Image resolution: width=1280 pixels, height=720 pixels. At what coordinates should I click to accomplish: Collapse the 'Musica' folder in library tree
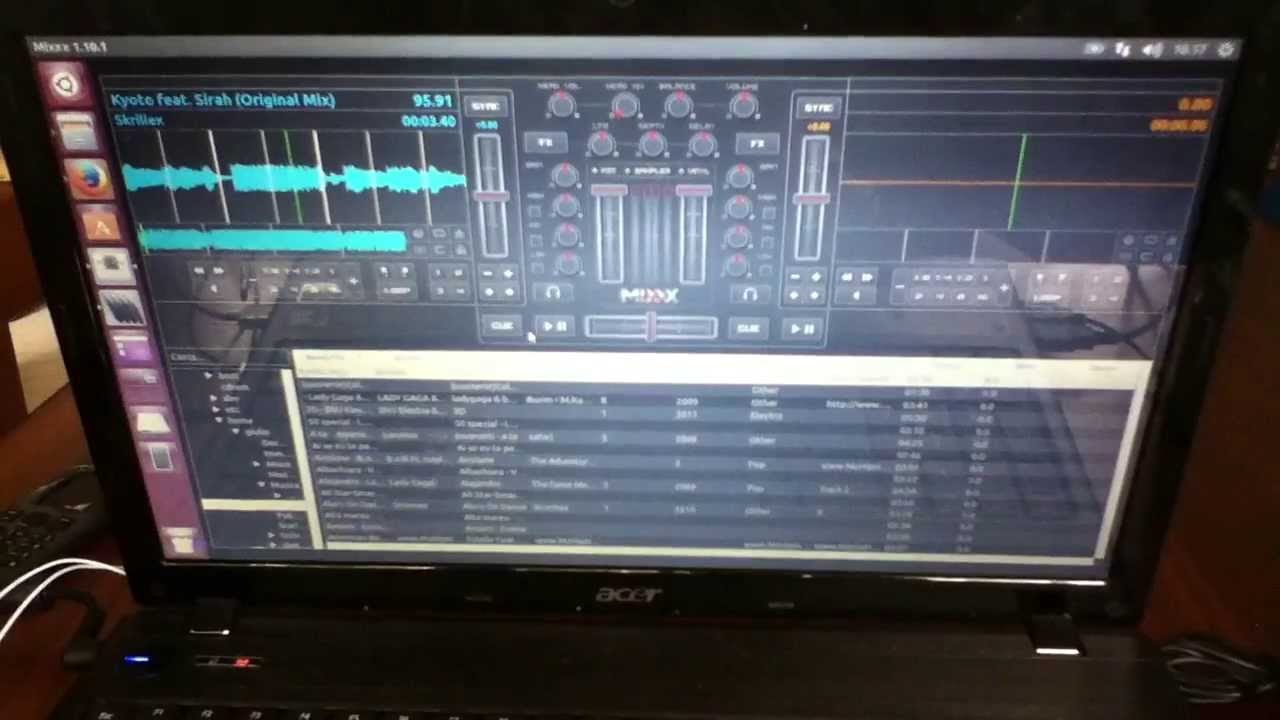pos(261,485)
